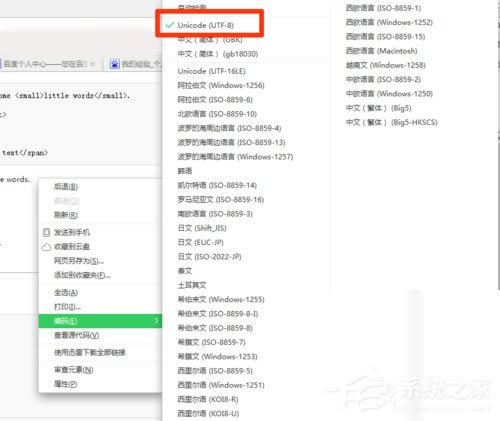500x421 pixels.
Task: Open the 编码(E) context menu item
Action: [x=100, y=321]
